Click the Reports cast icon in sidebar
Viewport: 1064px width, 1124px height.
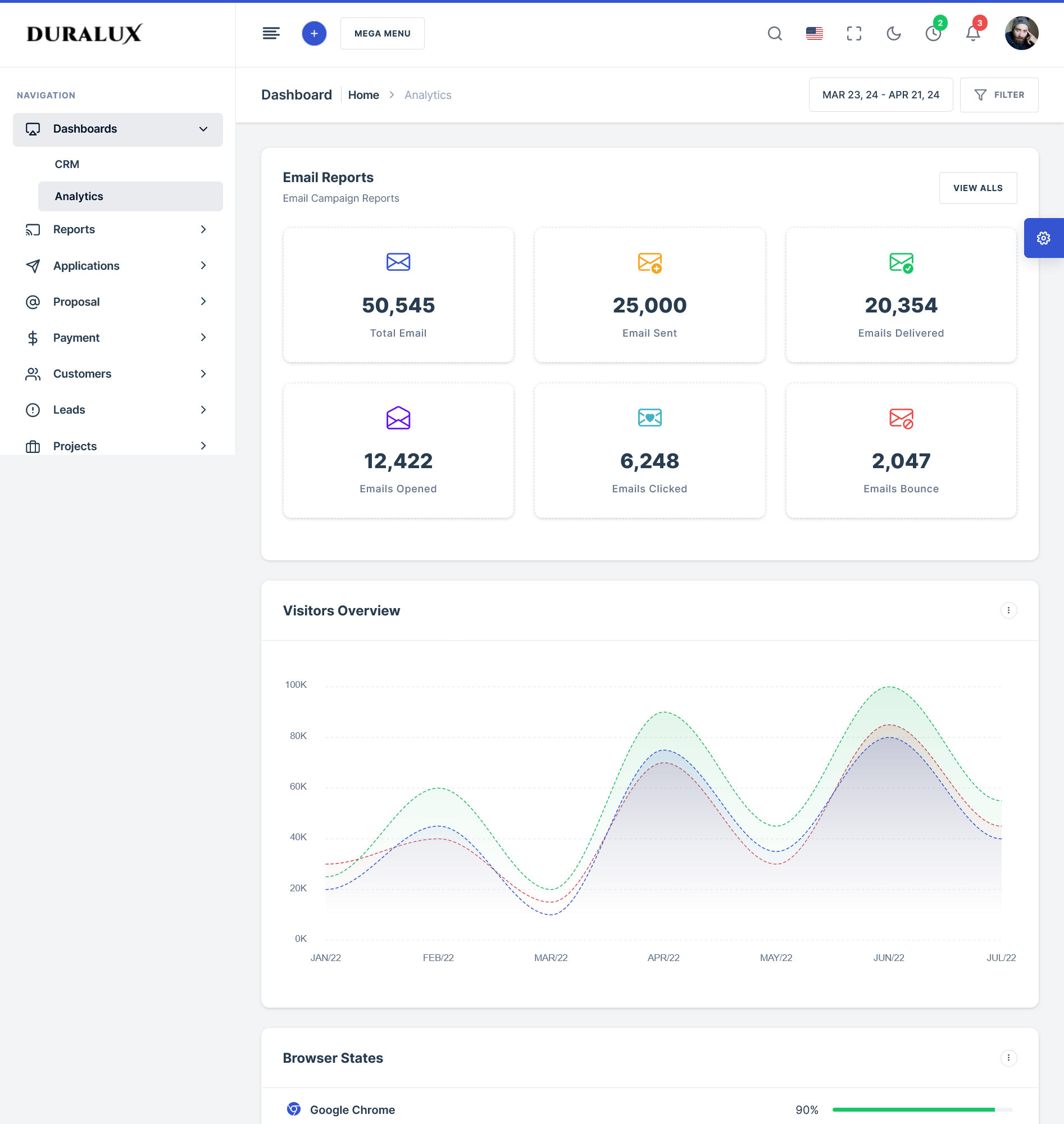pyautogui.click(x=33, y=230)
